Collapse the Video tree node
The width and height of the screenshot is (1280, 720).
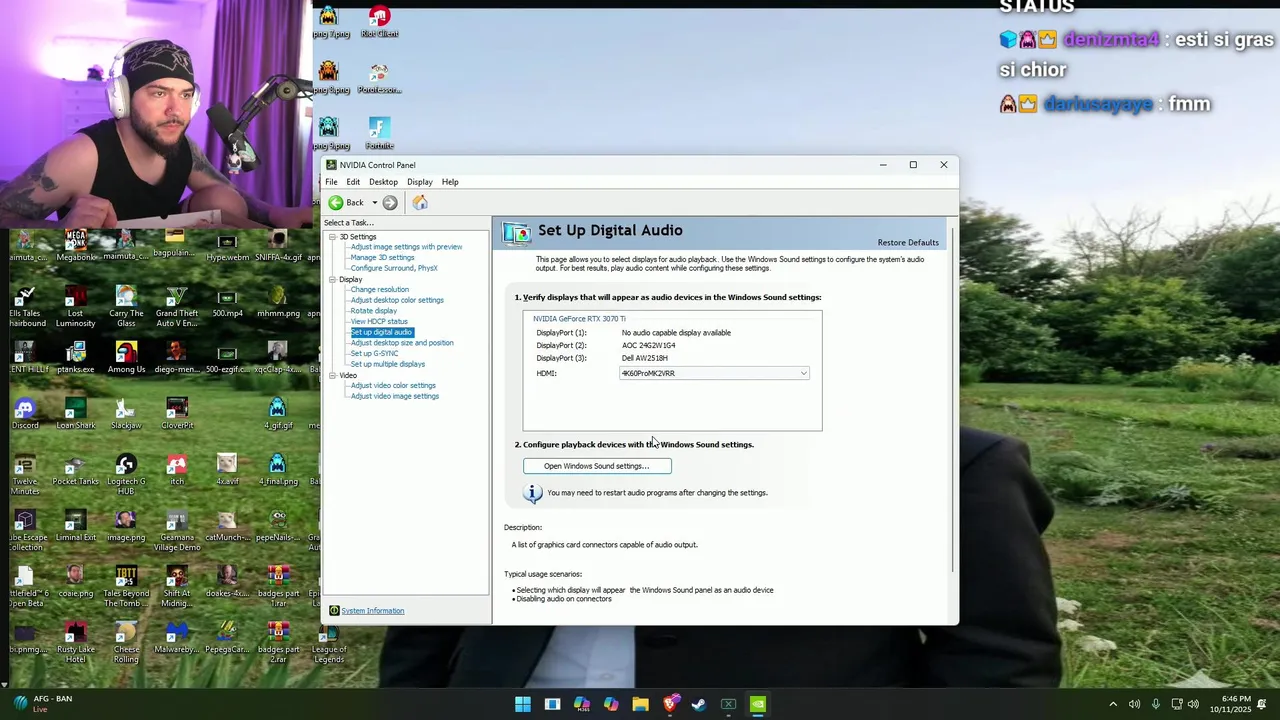point(333,375)
